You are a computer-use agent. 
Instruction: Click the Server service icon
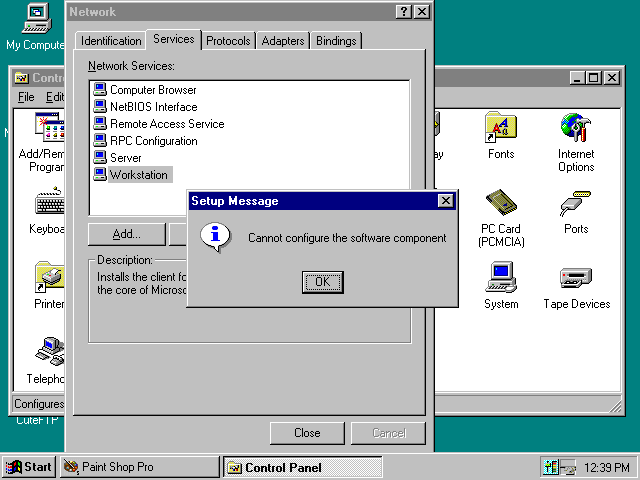coord(100,158)
